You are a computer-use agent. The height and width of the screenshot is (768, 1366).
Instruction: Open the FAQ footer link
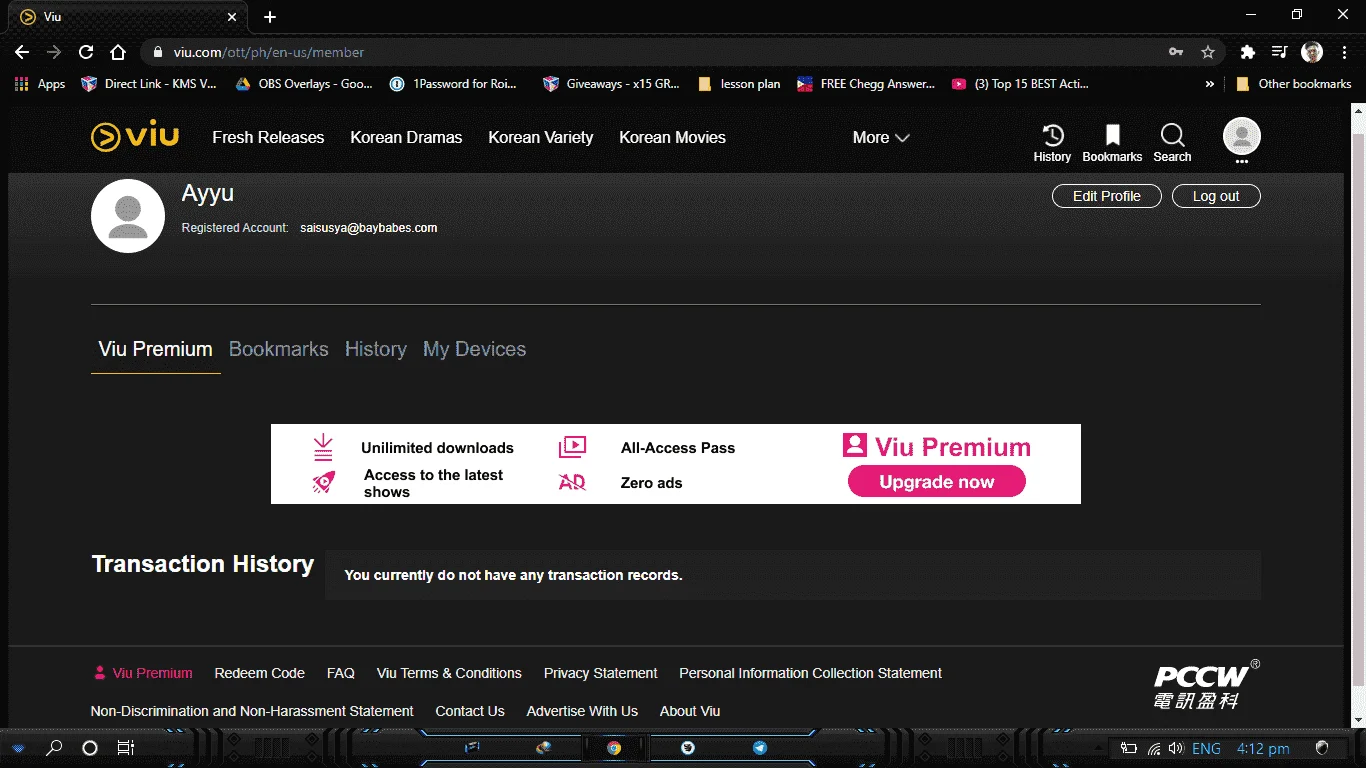point(341,673)
